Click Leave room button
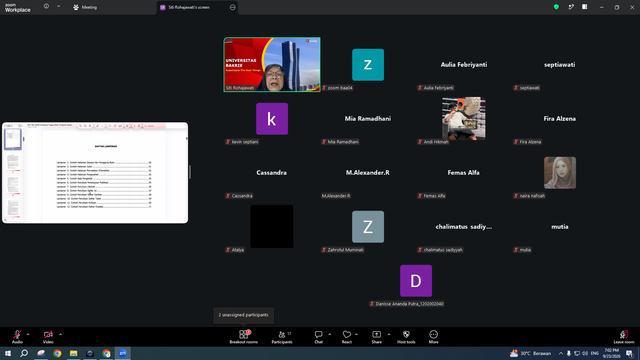Image resolution: width=640 pixels, height=360 pixels. coord(624,337)
